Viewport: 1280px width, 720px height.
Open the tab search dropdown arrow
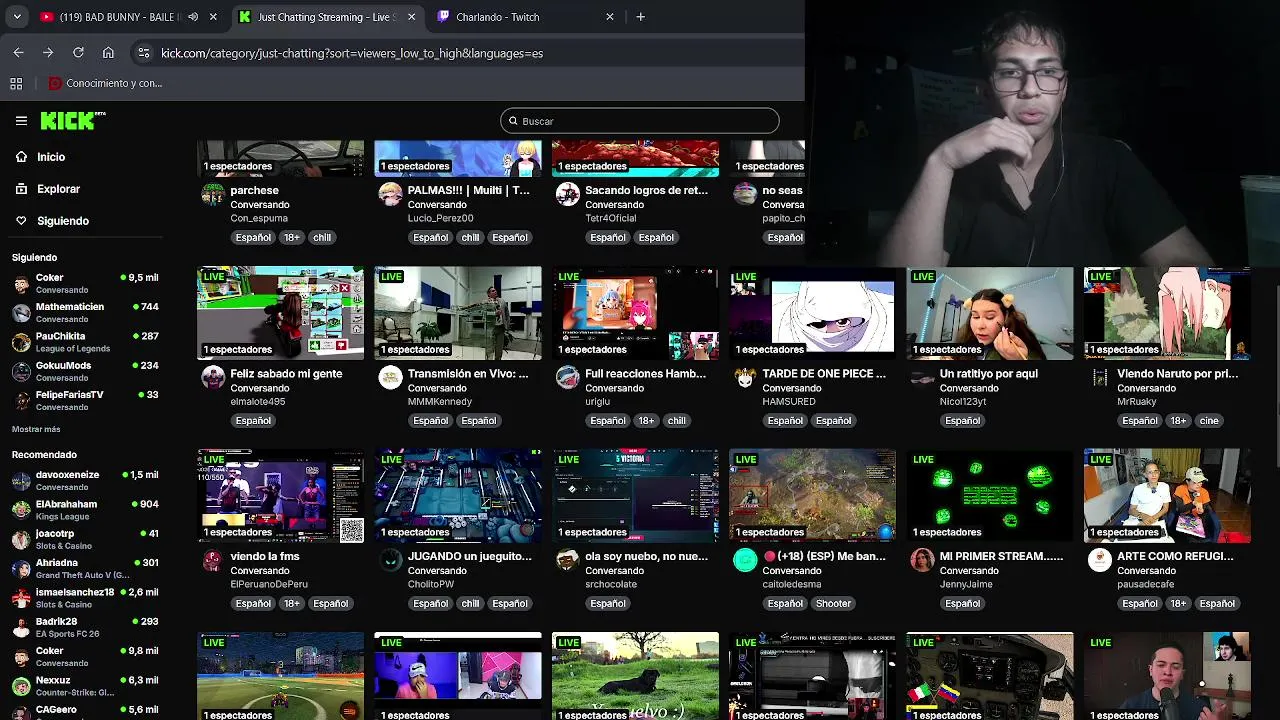[17, 17]
